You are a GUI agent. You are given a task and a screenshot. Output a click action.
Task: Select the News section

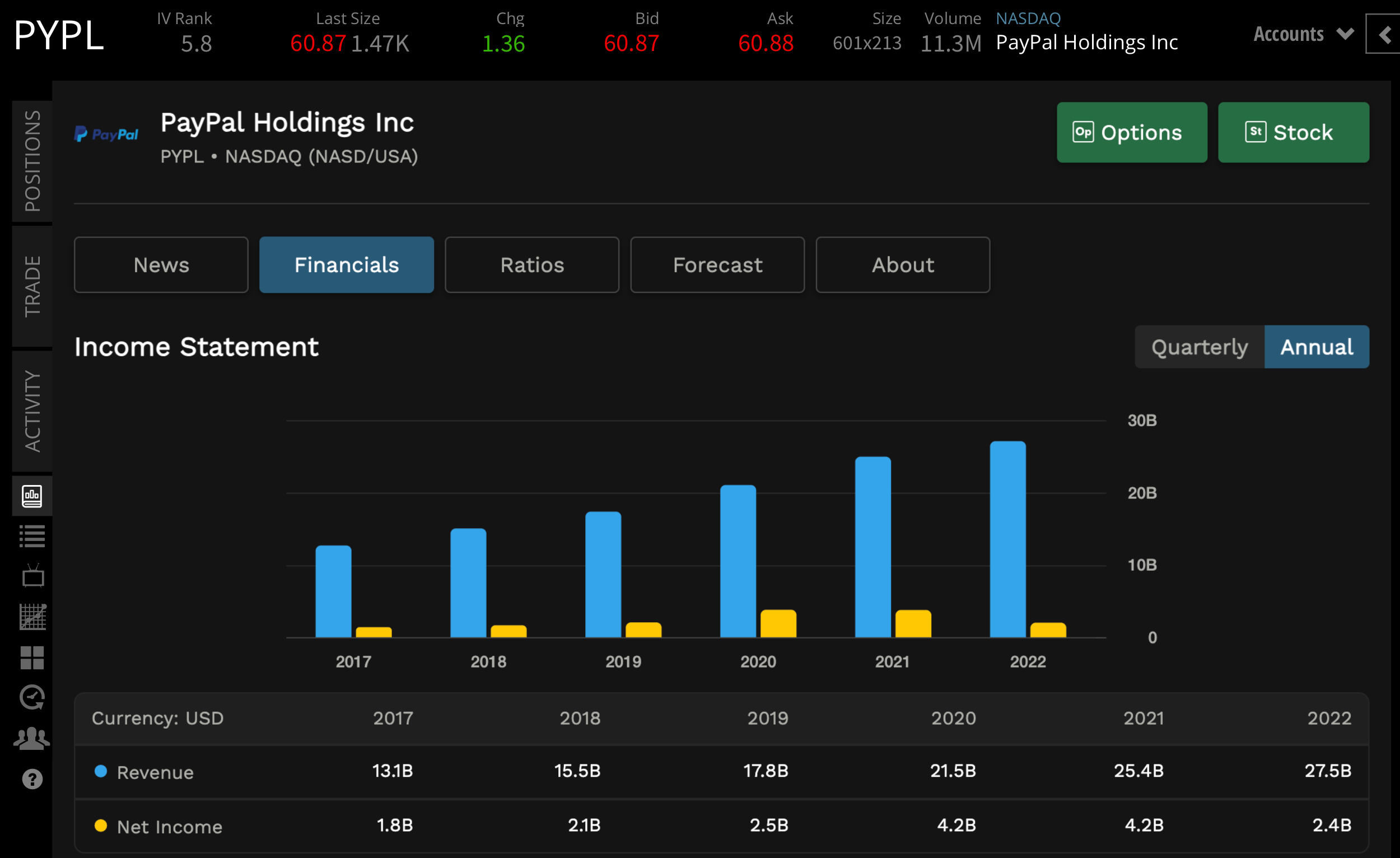[161, 265]
